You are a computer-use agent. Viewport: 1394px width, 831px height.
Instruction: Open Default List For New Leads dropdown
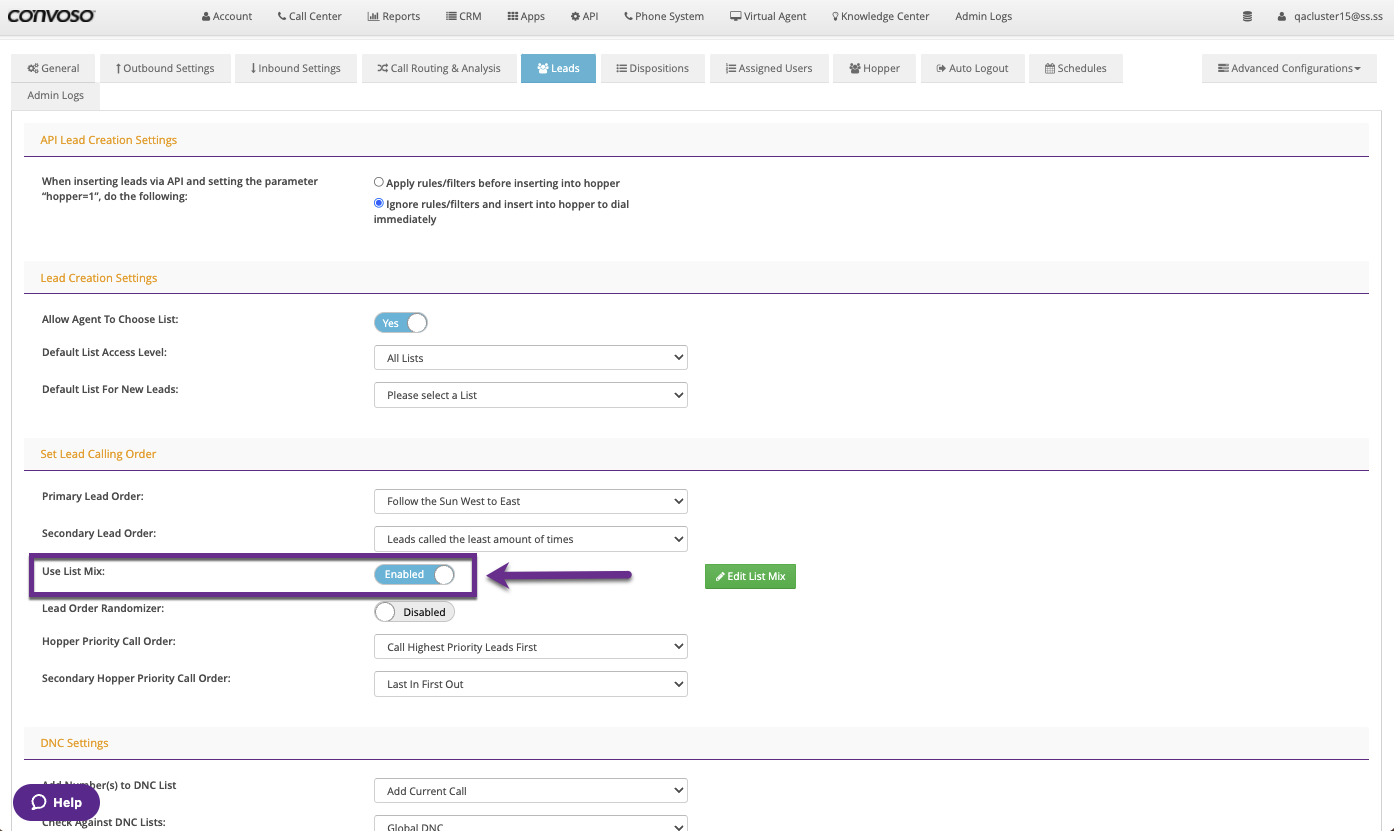(531, 395)
